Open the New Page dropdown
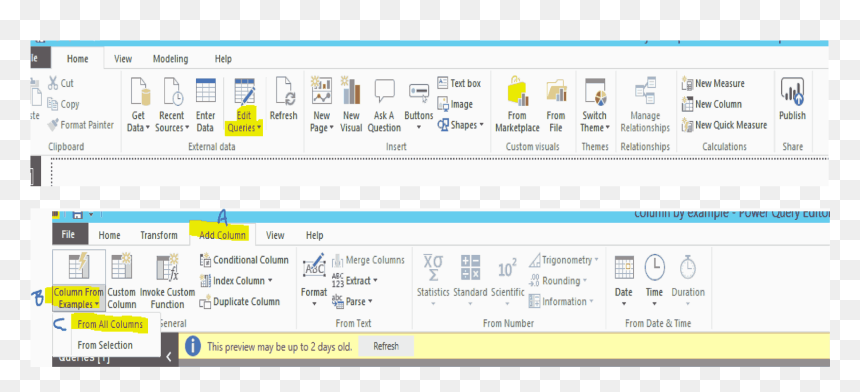The height and width of the screenshot is (392, 860). (x=322, y=105)
